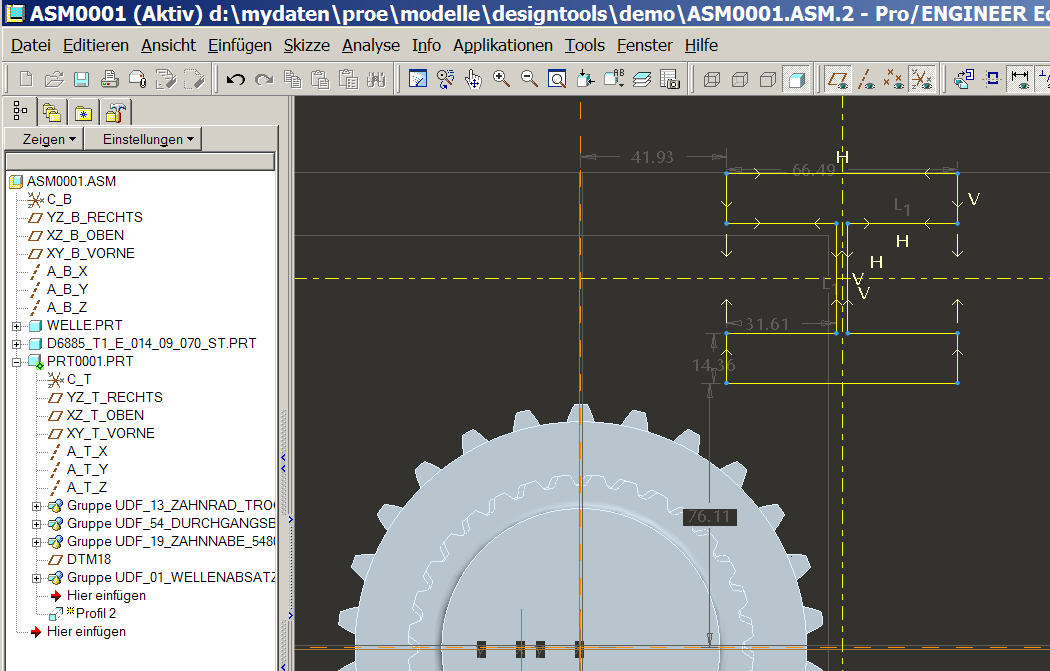Click the Paste Special icon
Image resolution: width=1050 pixels, height=671 pixels.
pyautogui.click(x=348, y=80)
